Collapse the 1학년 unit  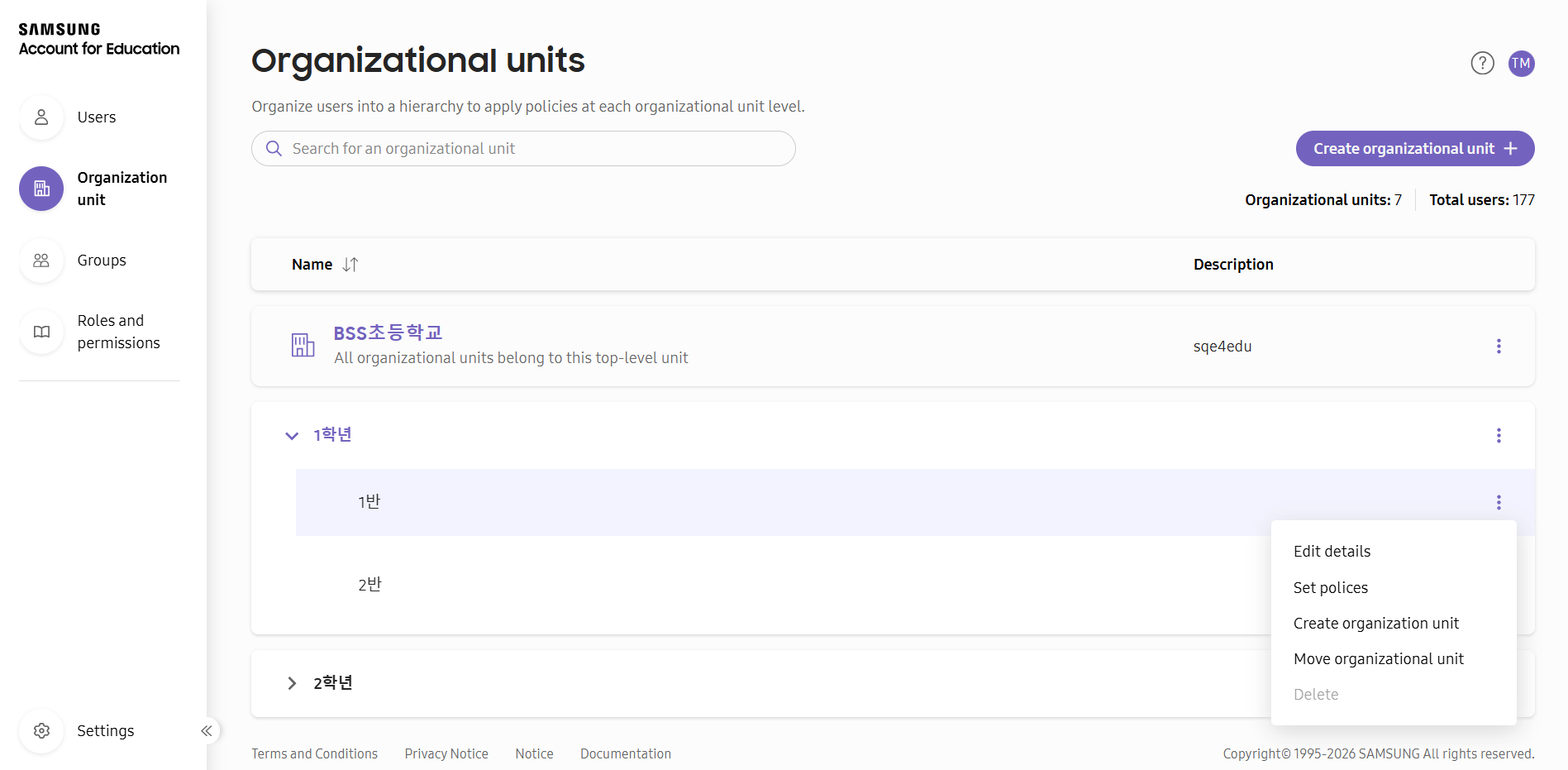(x=292, y=435)
